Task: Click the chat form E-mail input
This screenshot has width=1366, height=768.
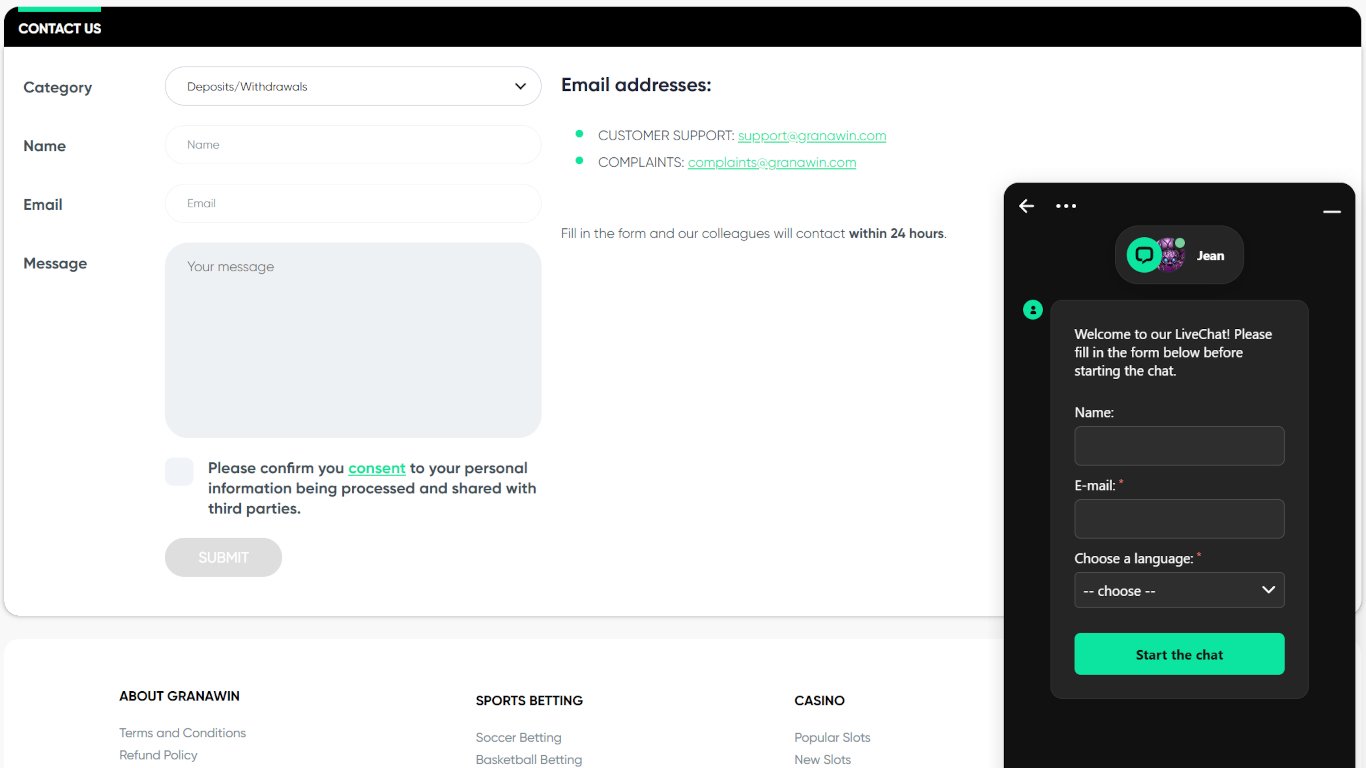Action: (x=1179, y=519)
